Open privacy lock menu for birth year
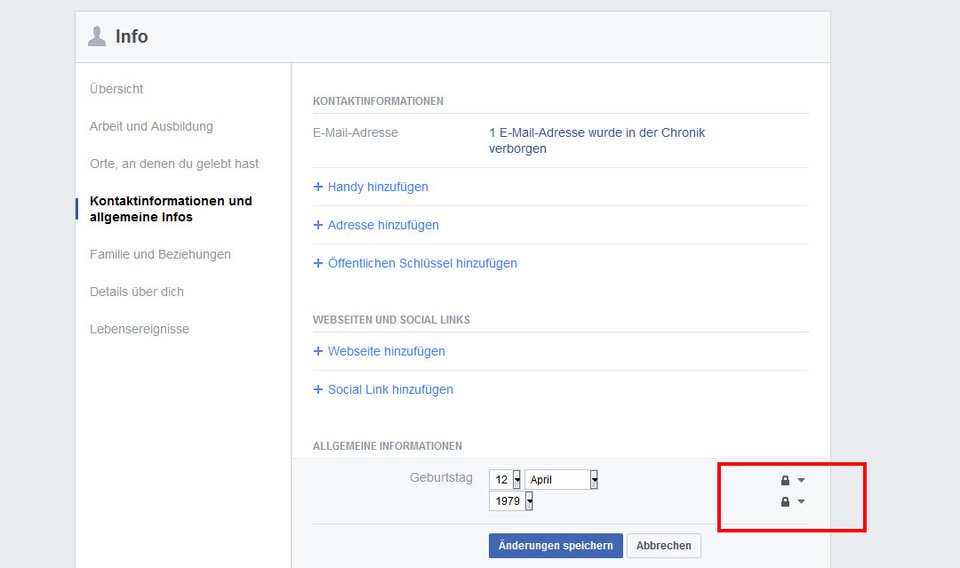Screen dimensions: 960x568 (793, 502)
